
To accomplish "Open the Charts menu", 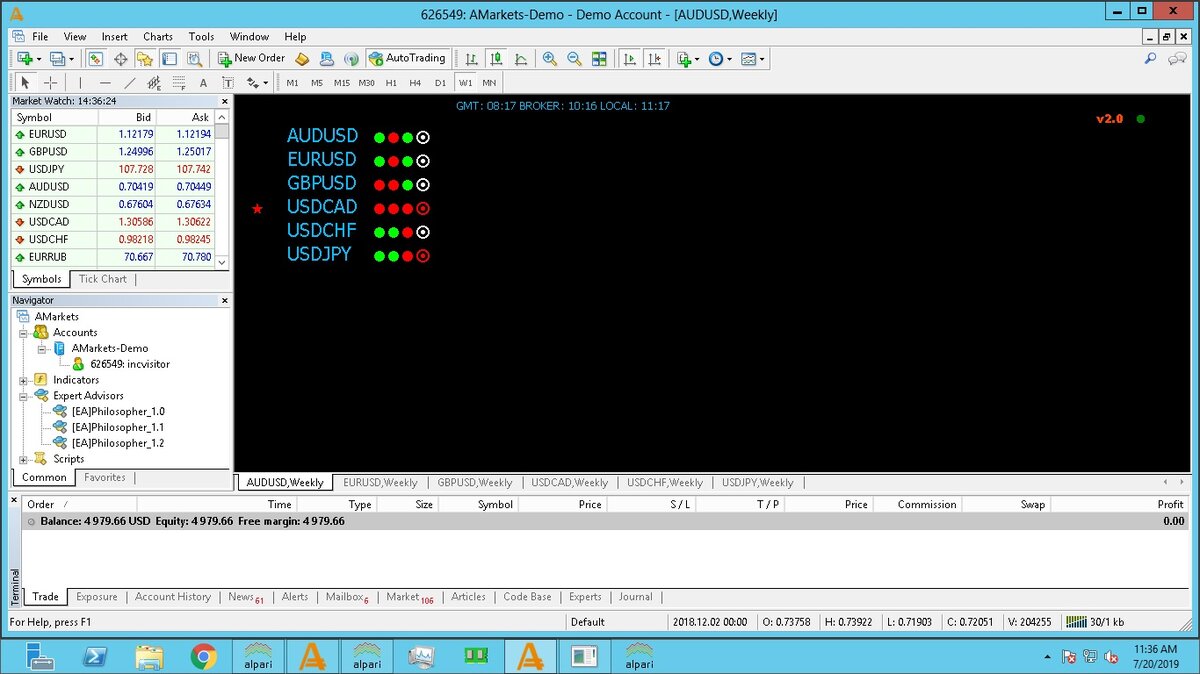I will point(157,37).
